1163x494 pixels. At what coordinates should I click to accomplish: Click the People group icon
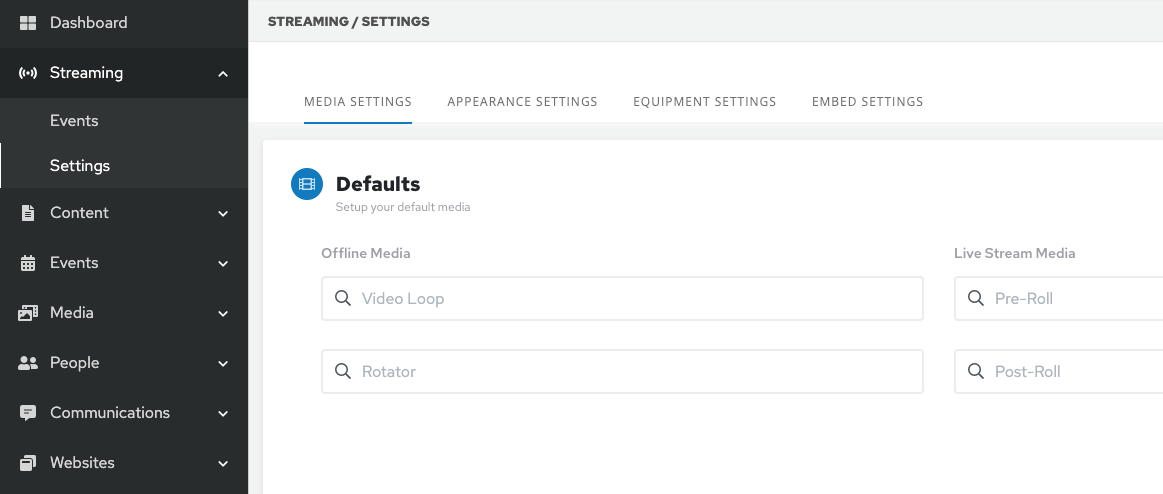pyautogui.click(x=28, y=363)
